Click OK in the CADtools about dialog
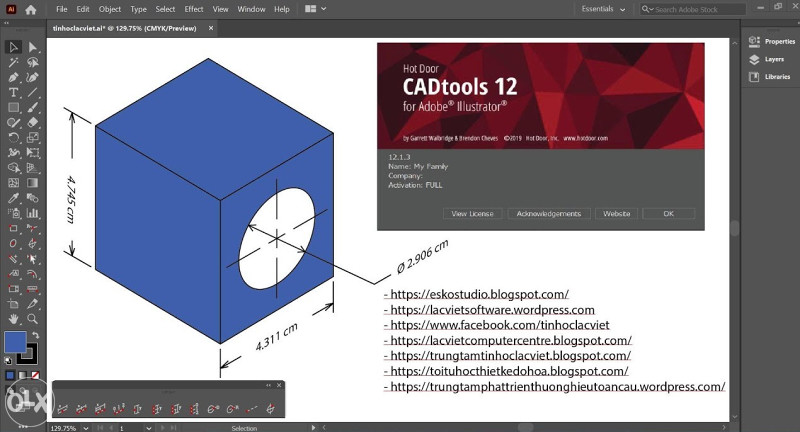This screenshot has width=800, height=432. tap(668, 214)
